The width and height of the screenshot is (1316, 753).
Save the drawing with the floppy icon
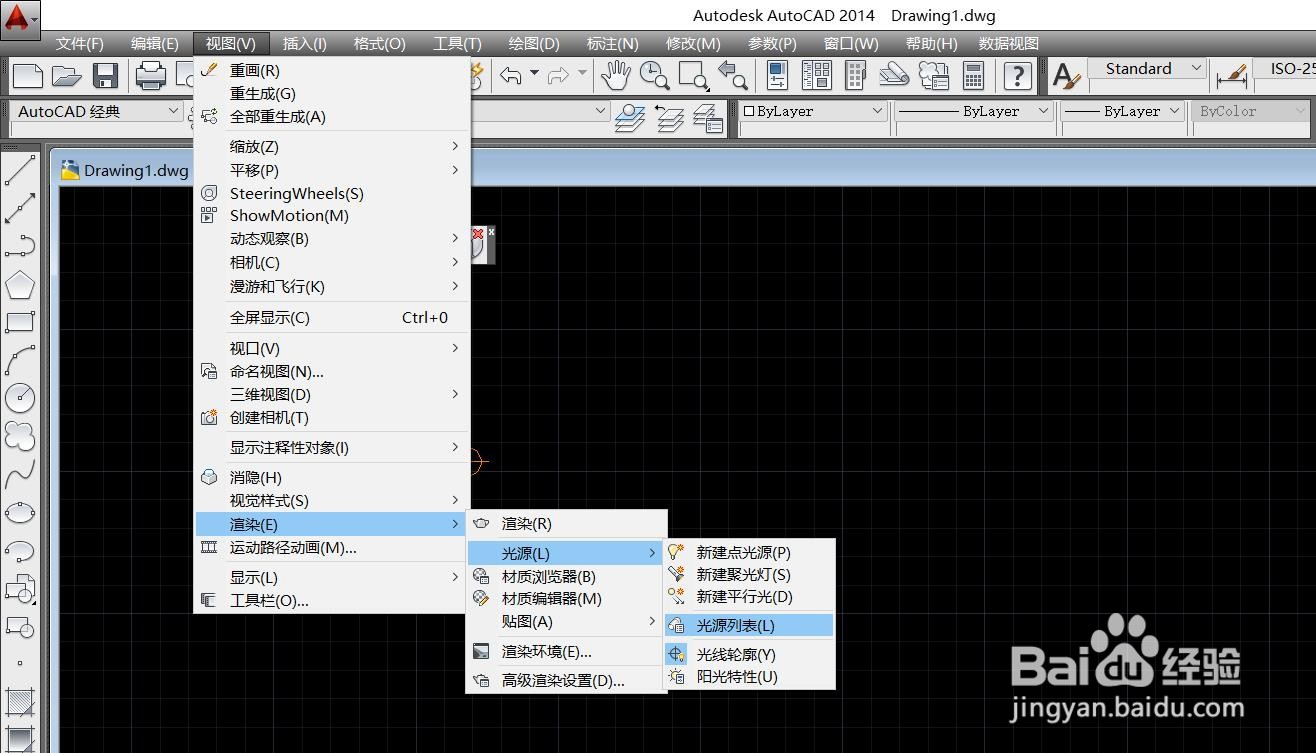point(106,75)
